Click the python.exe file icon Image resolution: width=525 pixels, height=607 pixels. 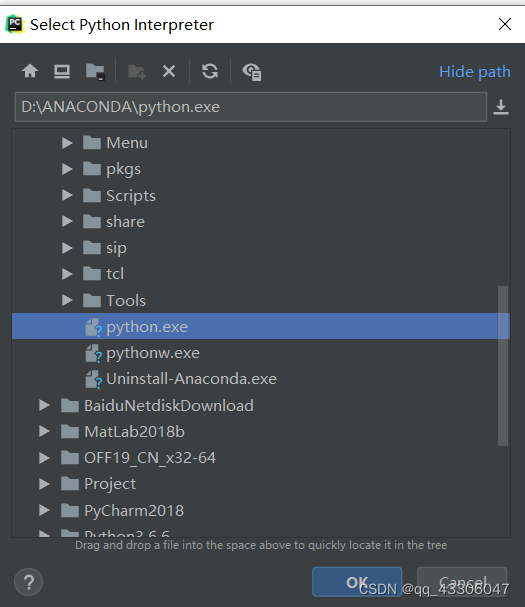click(x=93, y=327)
